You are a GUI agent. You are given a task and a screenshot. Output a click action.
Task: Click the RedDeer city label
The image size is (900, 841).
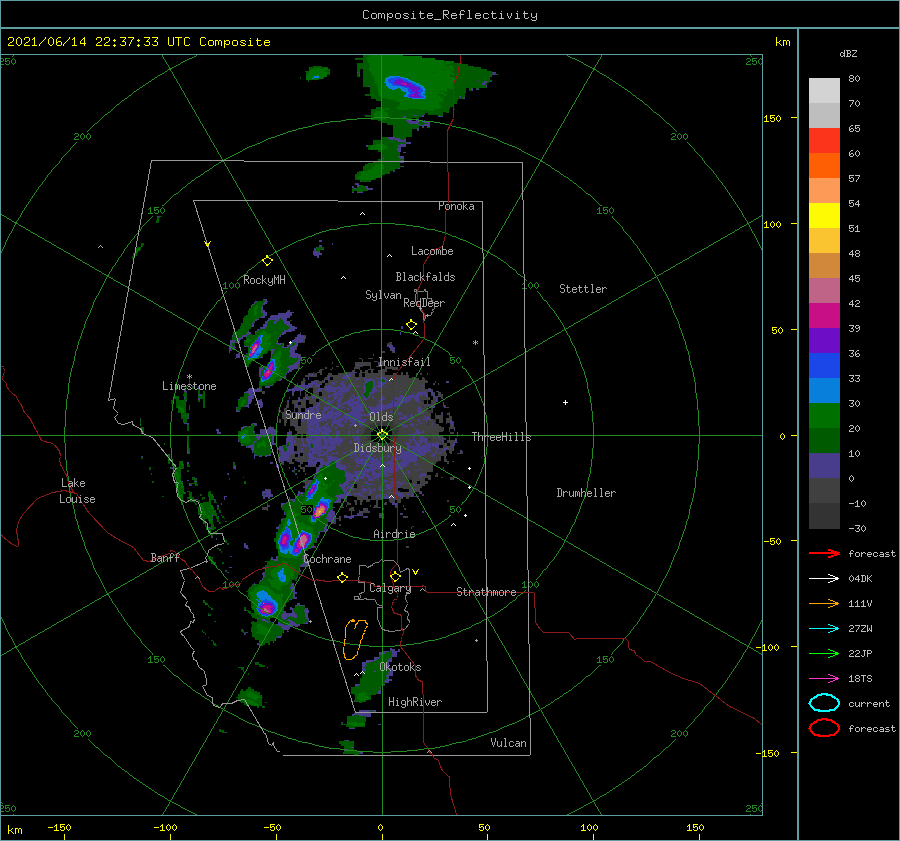pos(424,303)
